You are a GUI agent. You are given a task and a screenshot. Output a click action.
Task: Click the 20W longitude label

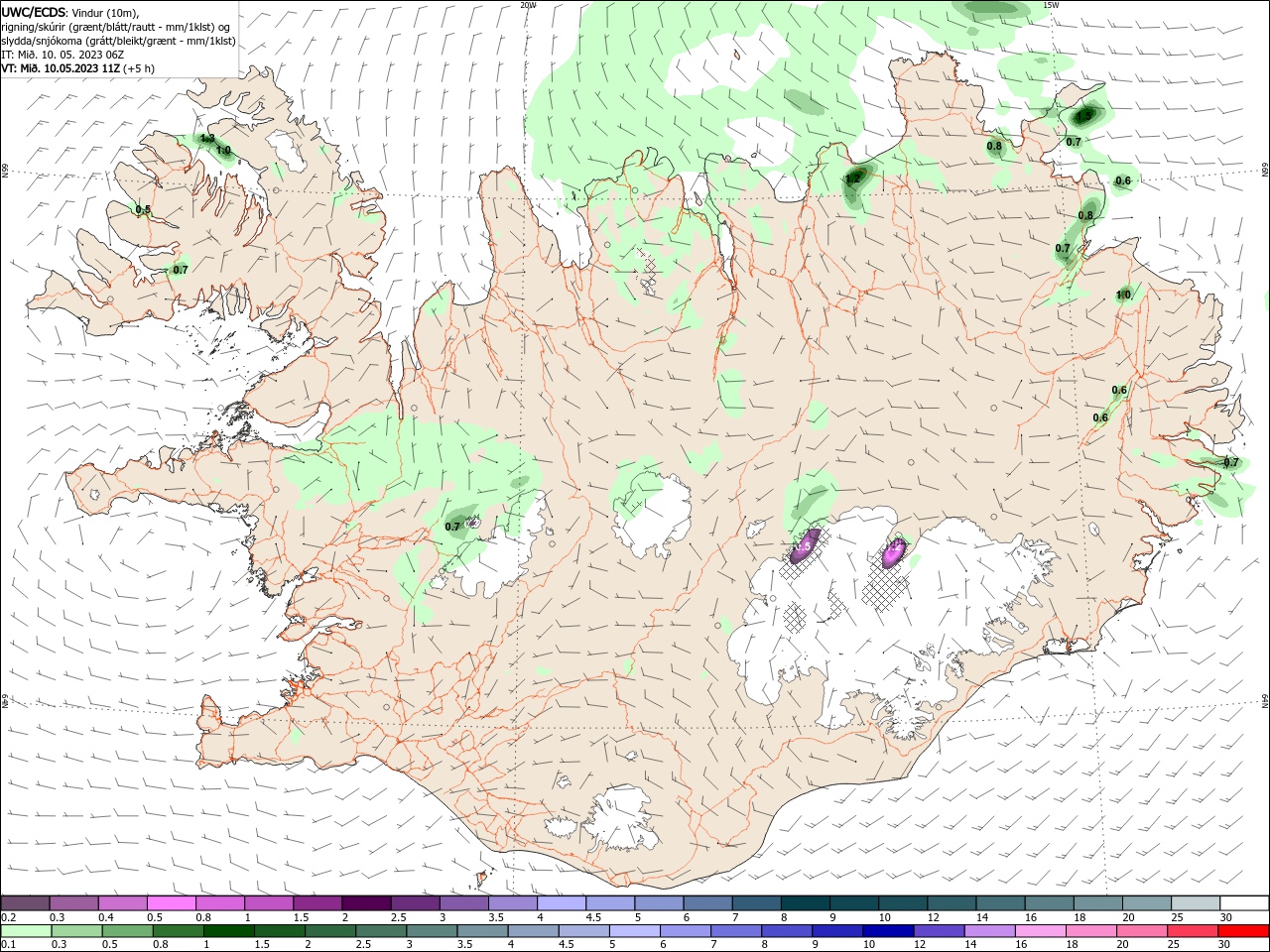click(528, 5)
